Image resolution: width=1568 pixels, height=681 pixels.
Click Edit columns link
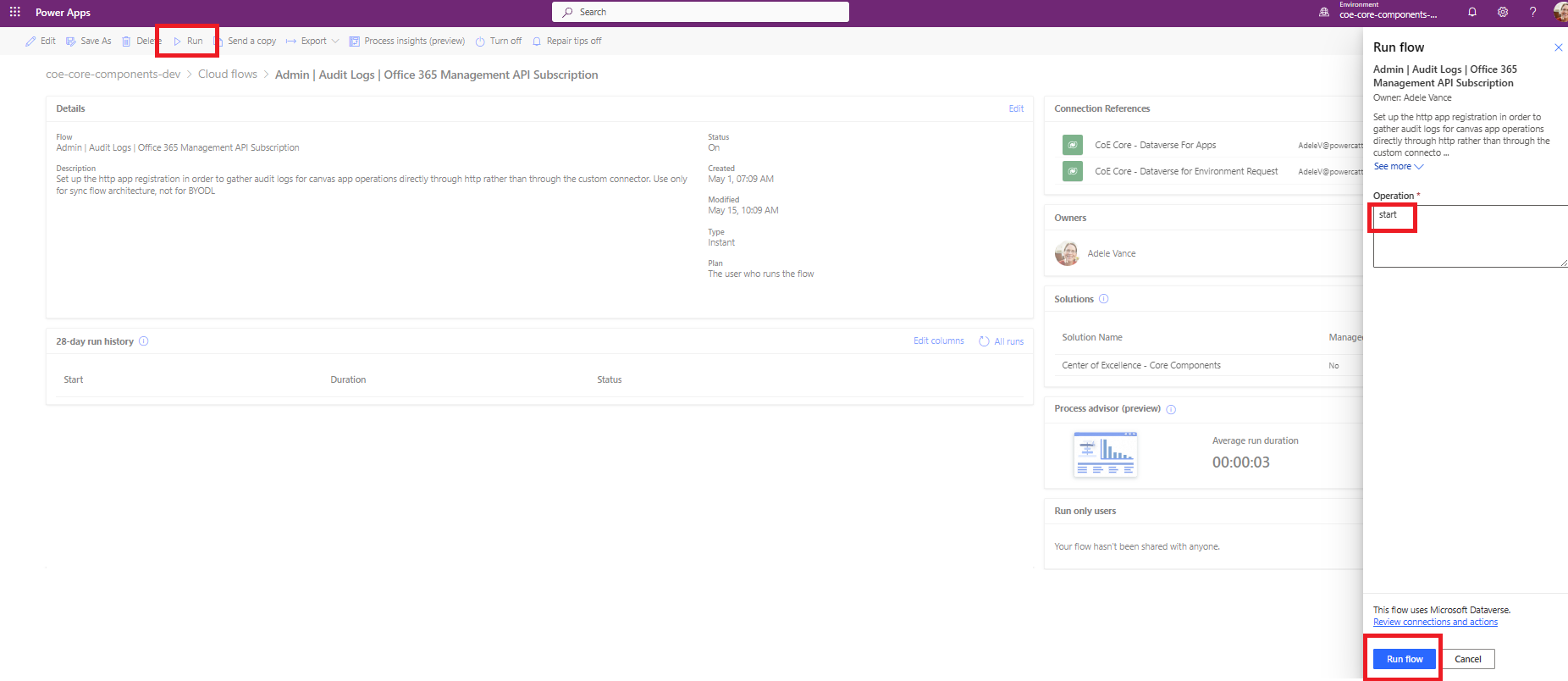pos(939,340)
